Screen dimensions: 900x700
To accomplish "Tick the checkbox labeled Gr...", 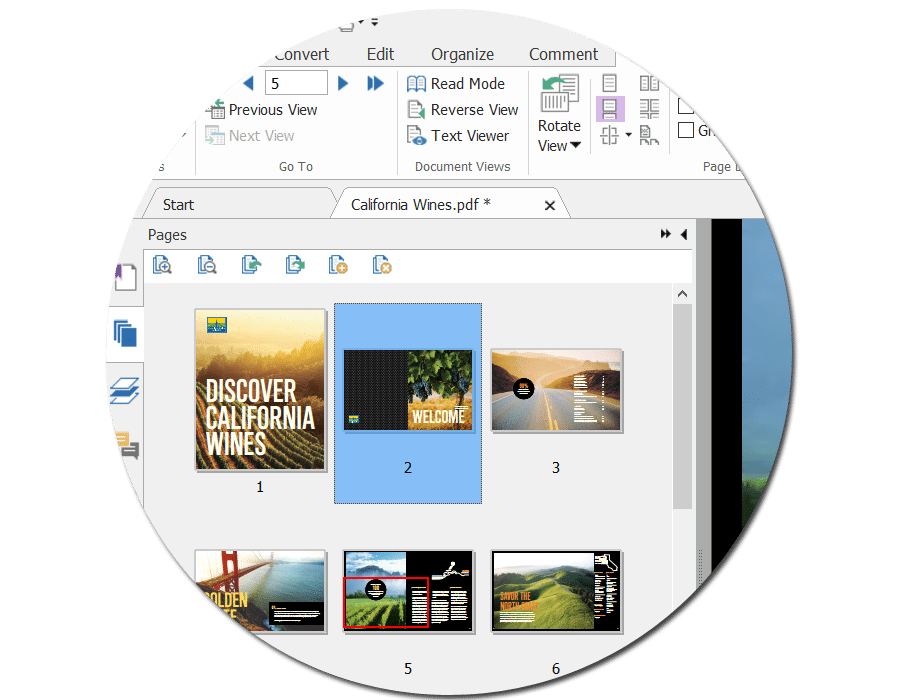I will click(x=686, y=130).
